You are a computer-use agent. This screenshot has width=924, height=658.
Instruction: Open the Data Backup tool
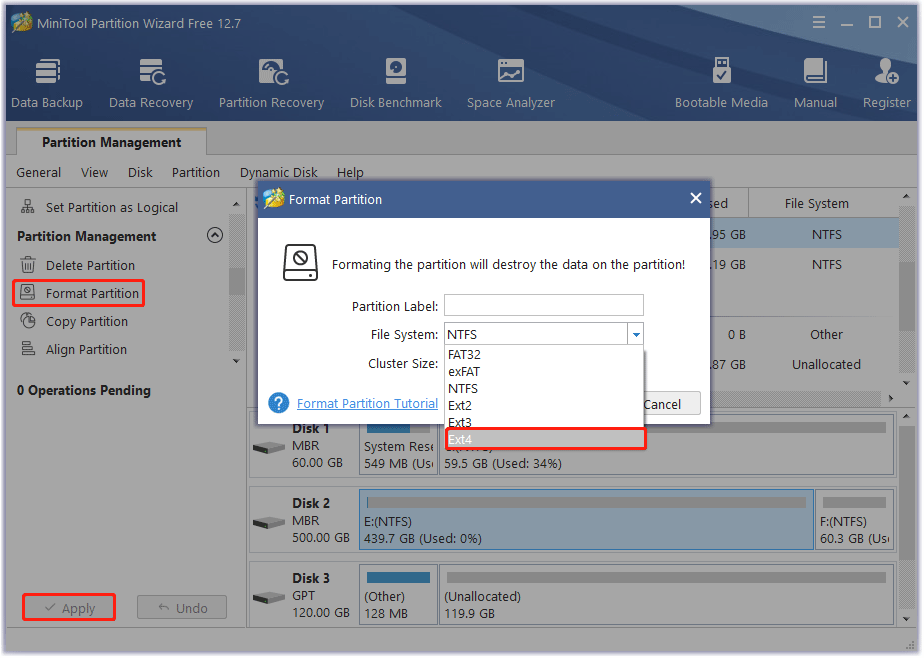click(47, 83)
